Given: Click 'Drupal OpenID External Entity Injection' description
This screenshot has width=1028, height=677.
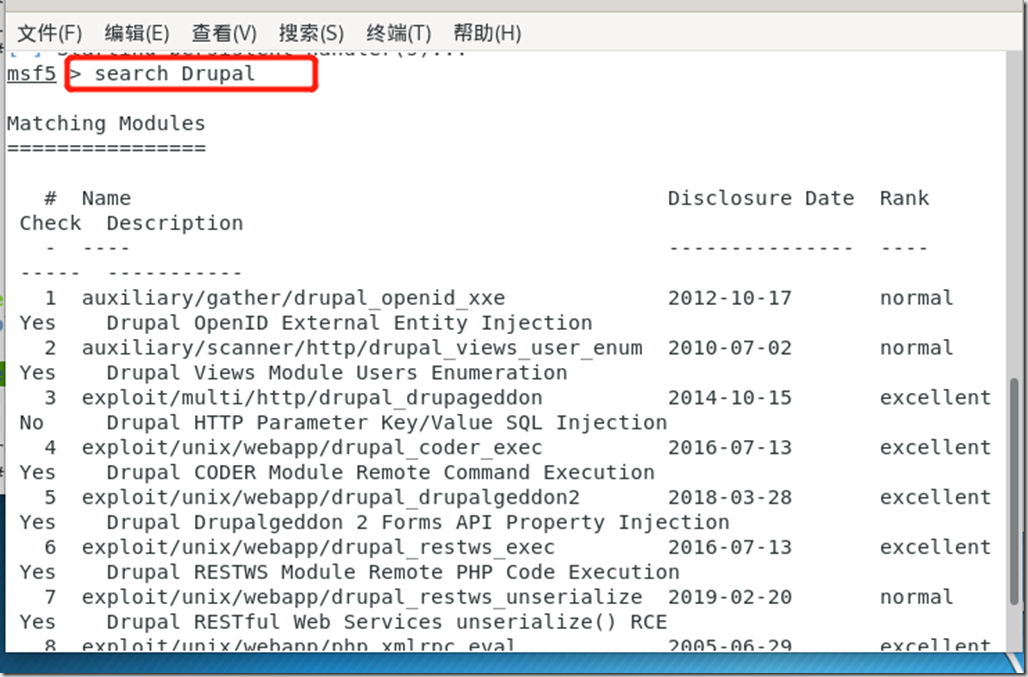Looking at the screenshot, I should tap(349, 323).
